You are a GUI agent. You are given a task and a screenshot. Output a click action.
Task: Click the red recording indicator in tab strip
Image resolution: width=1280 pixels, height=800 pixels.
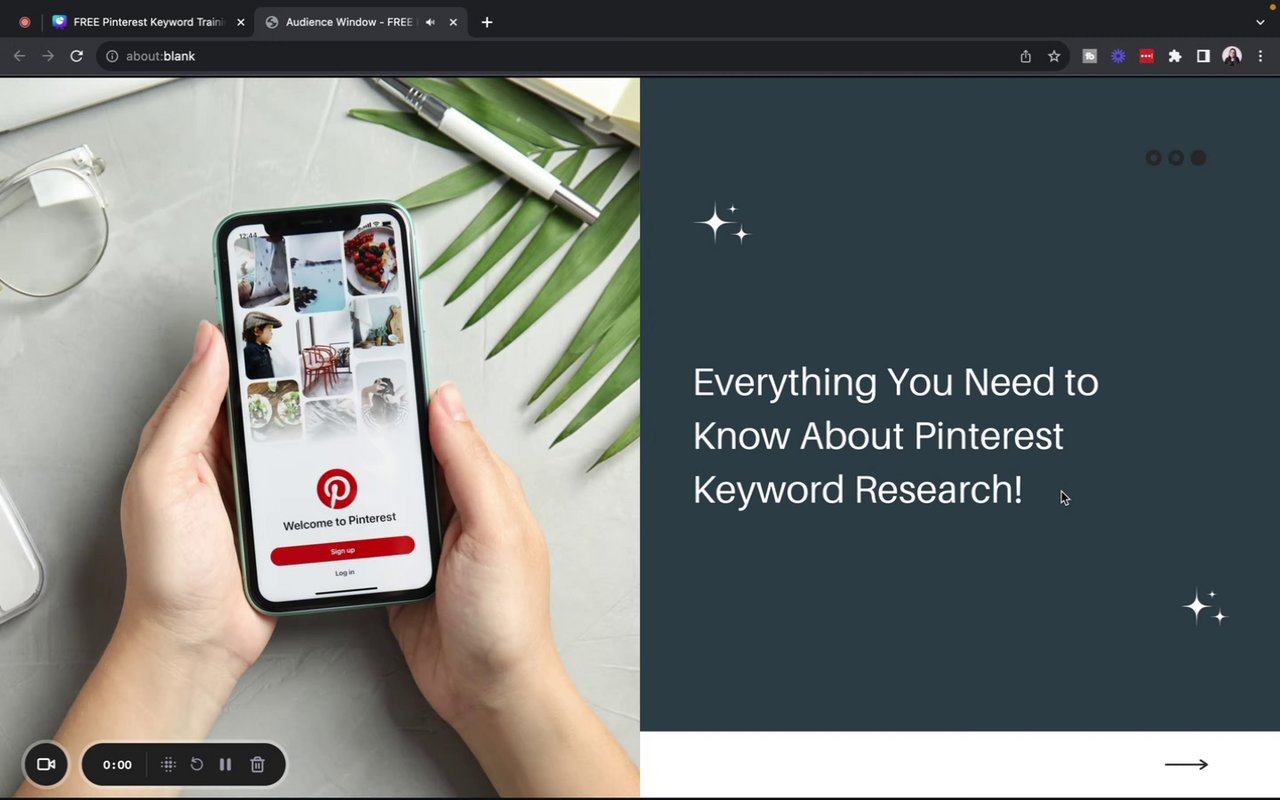click(25, 22)
